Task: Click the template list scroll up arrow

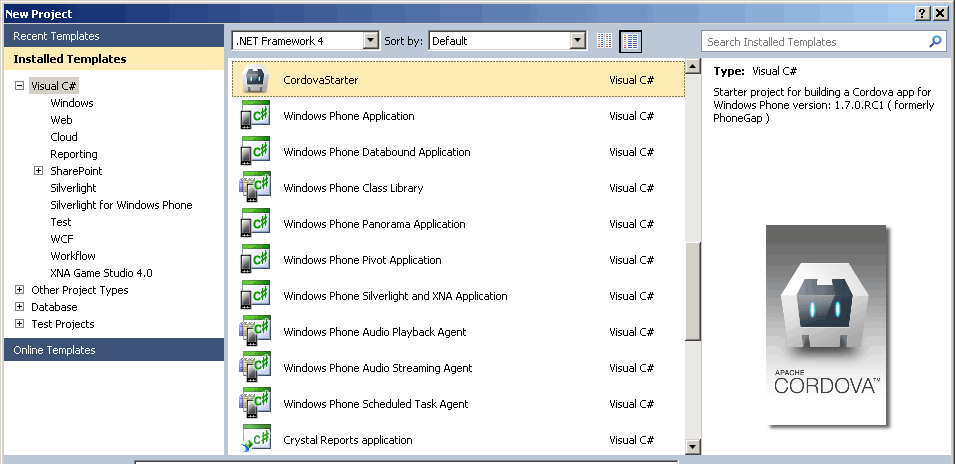Action: click(x=693, y=66)
